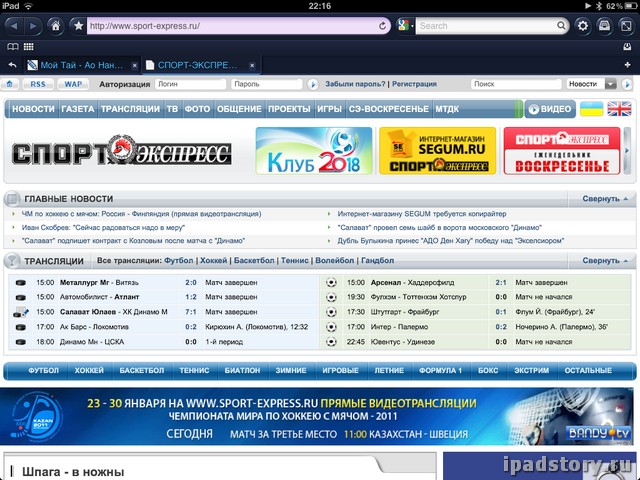The image size is (640, 480).
Task: Tap the browser forward arrow button
Action: point(33,26)
